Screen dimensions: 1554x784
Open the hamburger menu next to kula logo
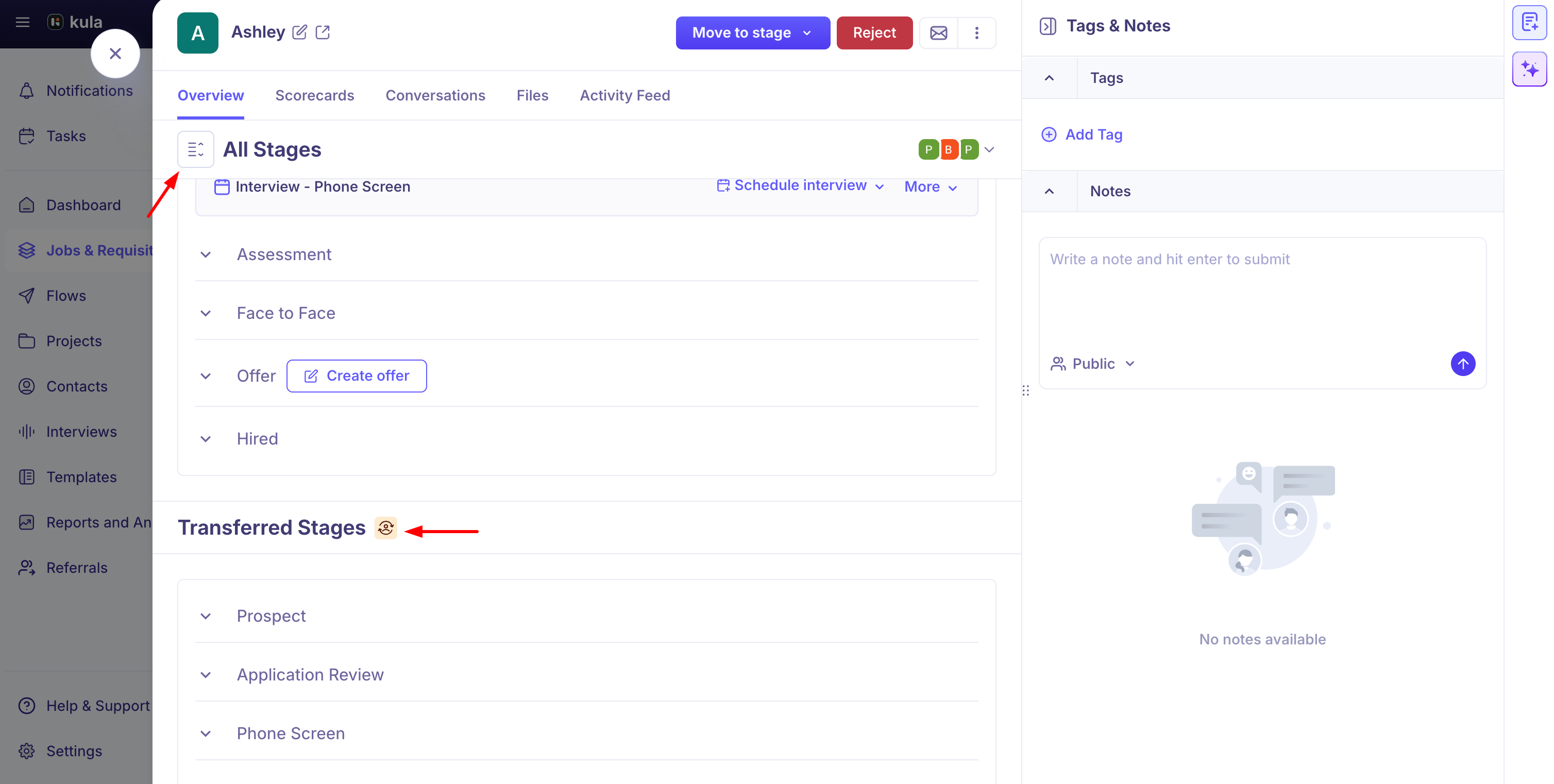[x=22, y=22]
